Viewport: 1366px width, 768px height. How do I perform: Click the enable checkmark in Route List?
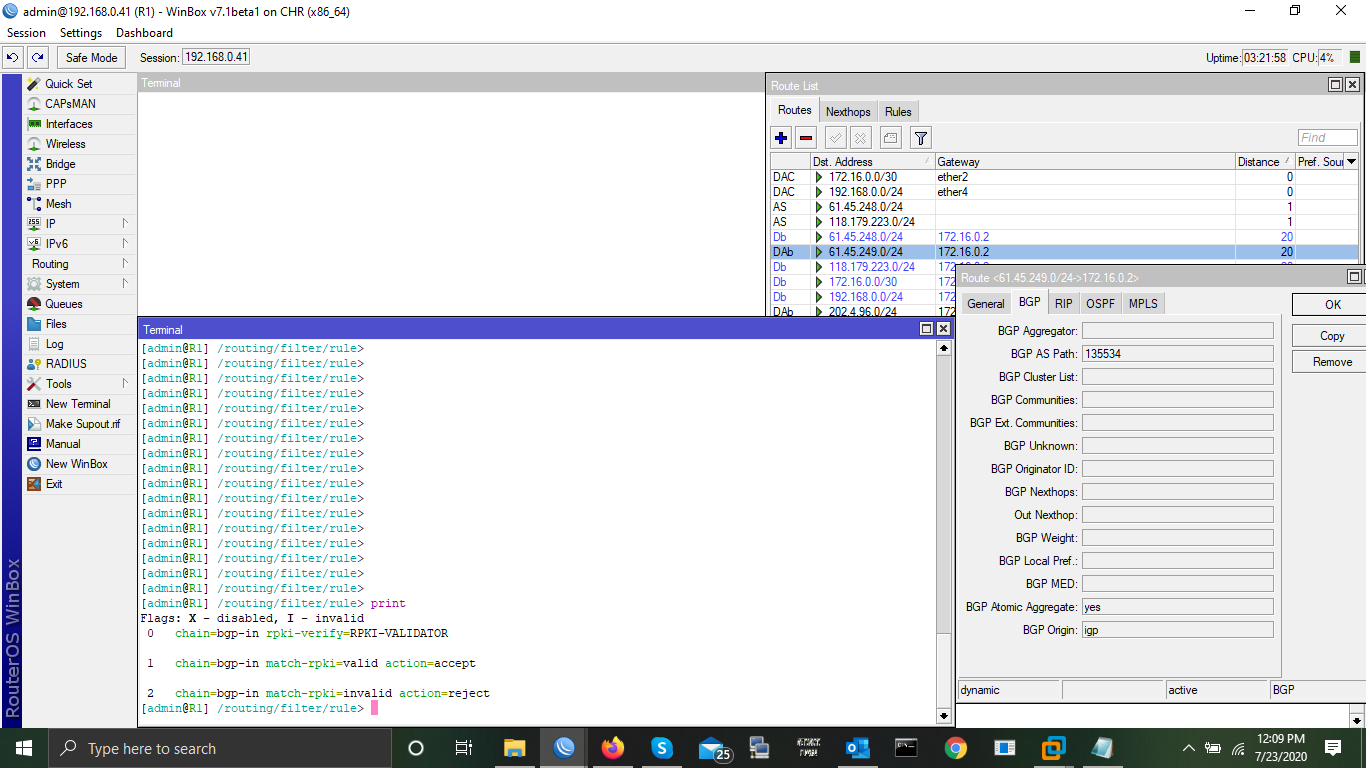[x=835, y=138]
